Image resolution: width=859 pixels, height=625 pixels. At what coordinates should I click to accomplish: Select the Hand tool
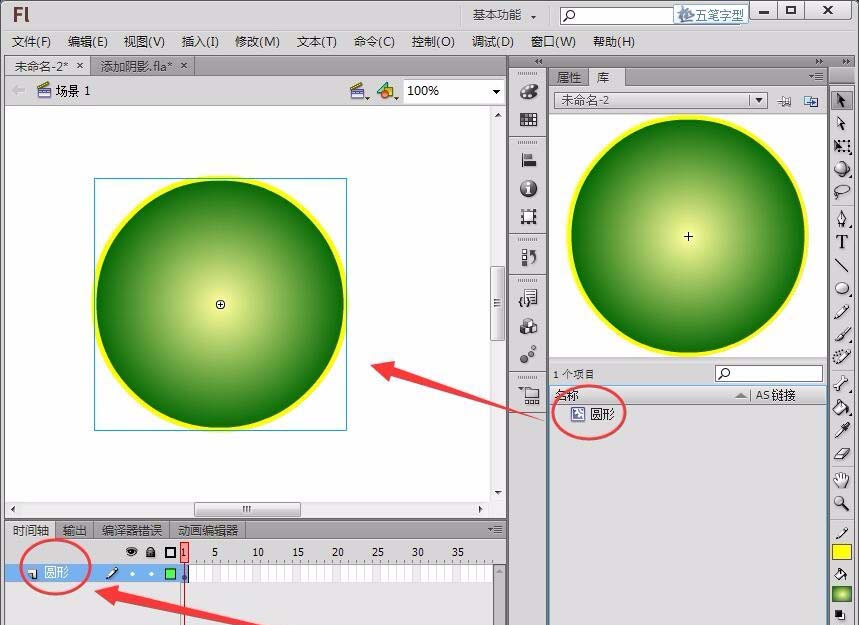841,480
